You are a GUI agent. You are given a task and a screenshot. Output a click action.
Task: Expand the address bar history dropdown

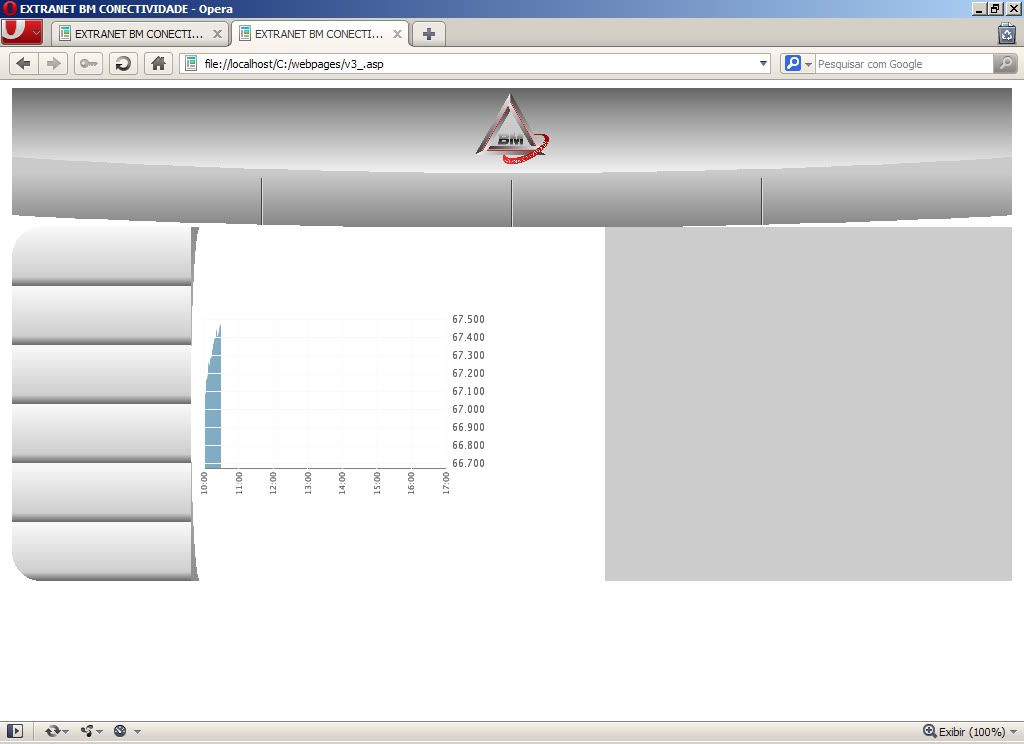pos(763,64)
